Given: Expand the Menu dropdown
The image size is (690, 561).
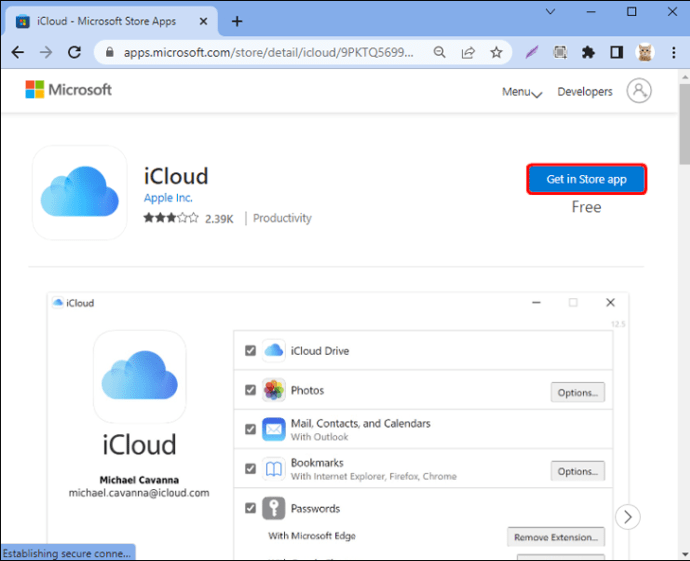Looking at the screenshot, I should click(x=522, y=92).
